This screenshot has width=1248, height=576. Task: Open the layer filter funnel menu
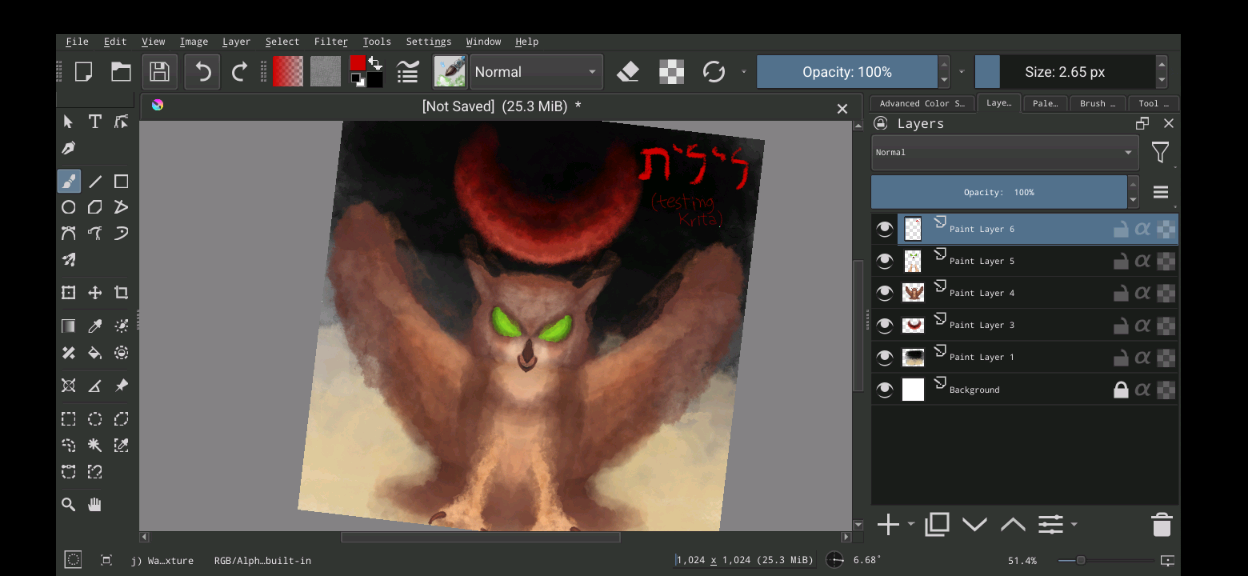1160,152
